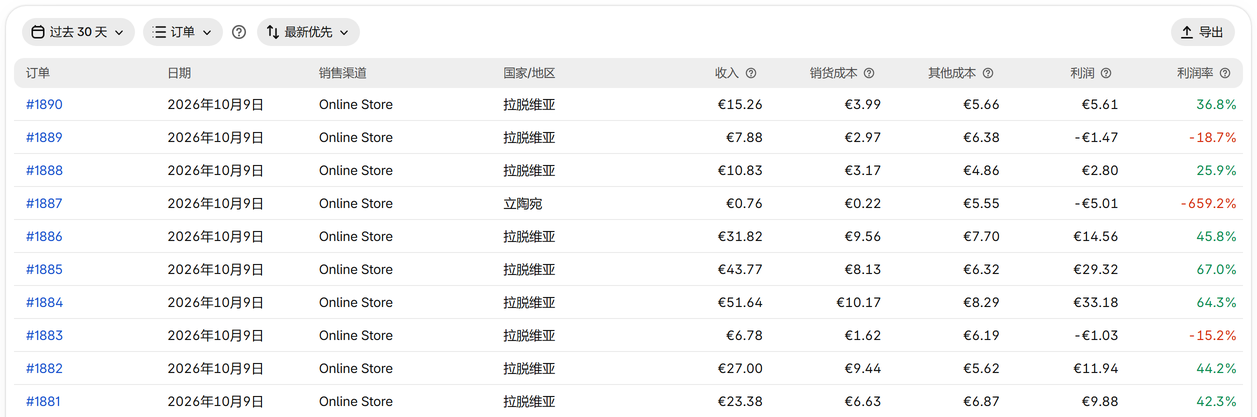The width and height of the screenshot is (1257, 417).
Task: Click the info icon beside 收入 column header
Action: tap(751, 73)
